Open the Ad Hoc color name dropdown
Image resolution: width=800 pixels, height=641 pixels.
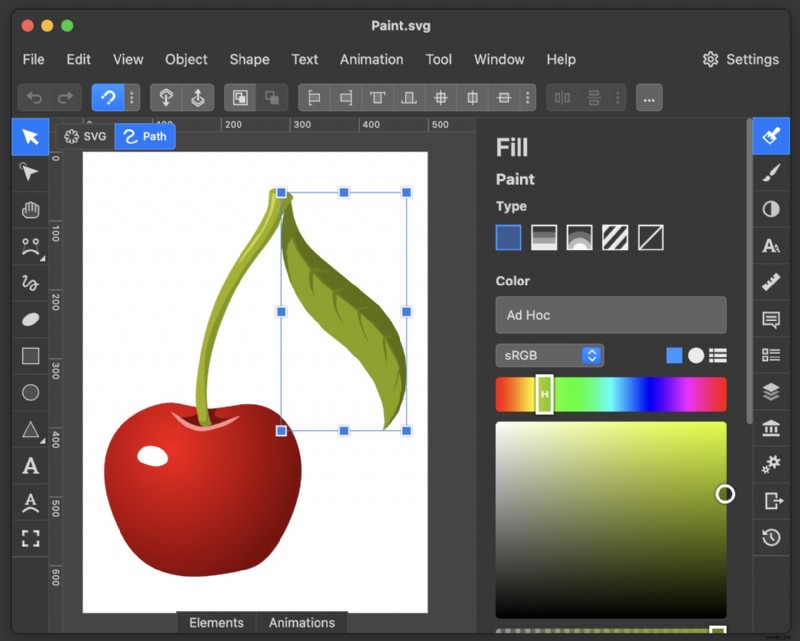coord(610,315)
